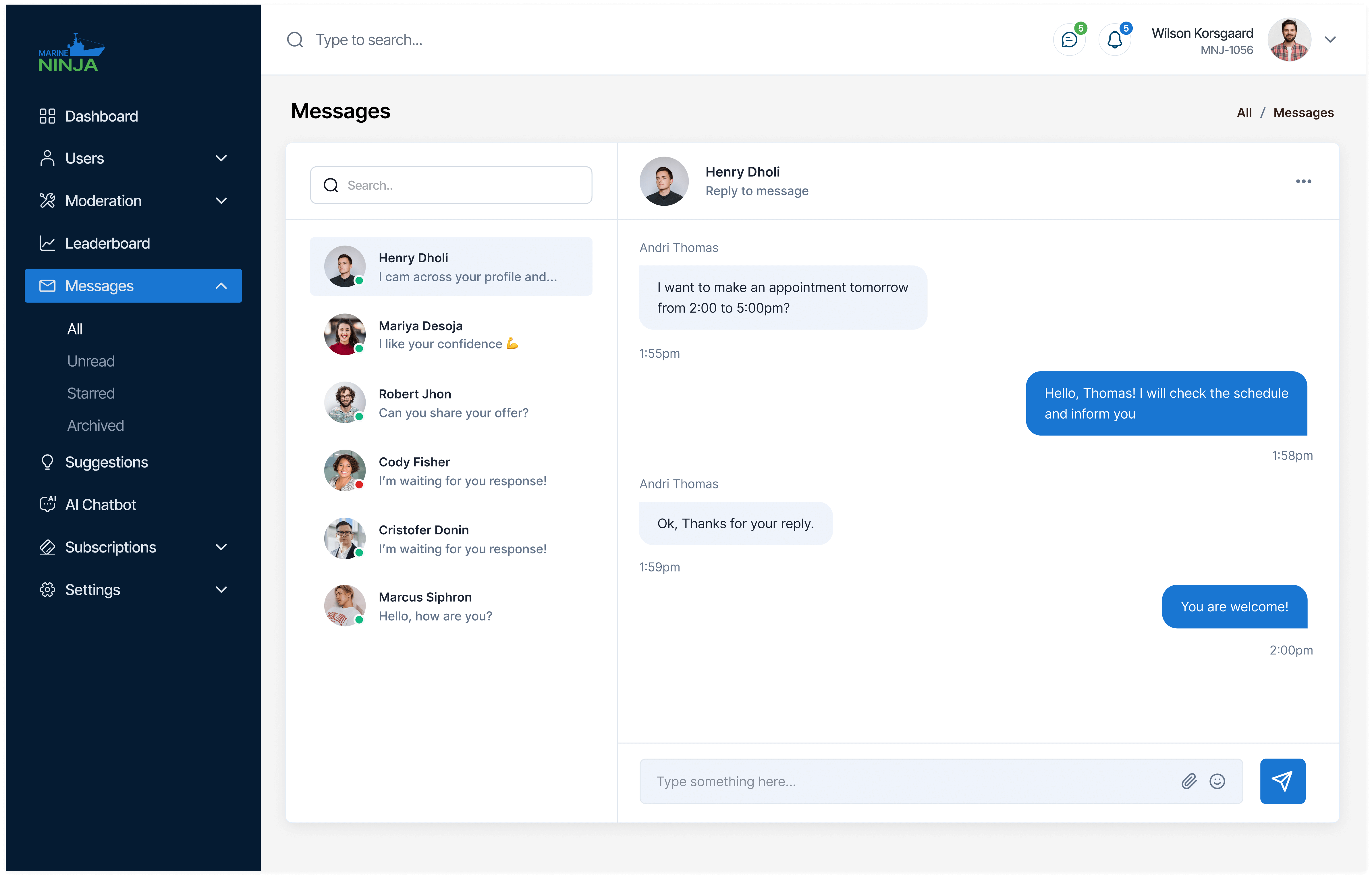1372x878 pixels.
Task: Open the chat notifications icon in header
Action: (1069, 40)
